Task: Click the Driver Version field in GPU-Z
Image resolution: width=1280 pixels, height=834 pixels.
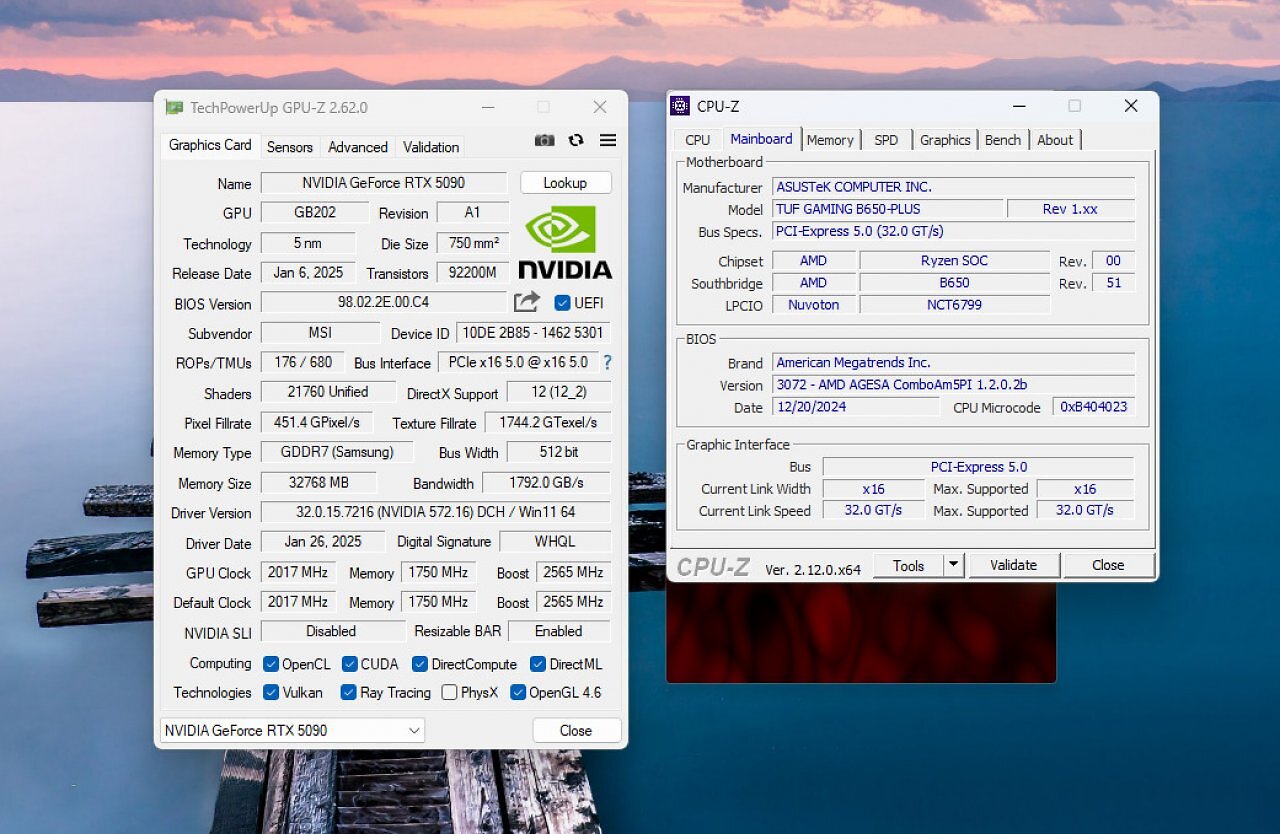Action: [435, 512]
